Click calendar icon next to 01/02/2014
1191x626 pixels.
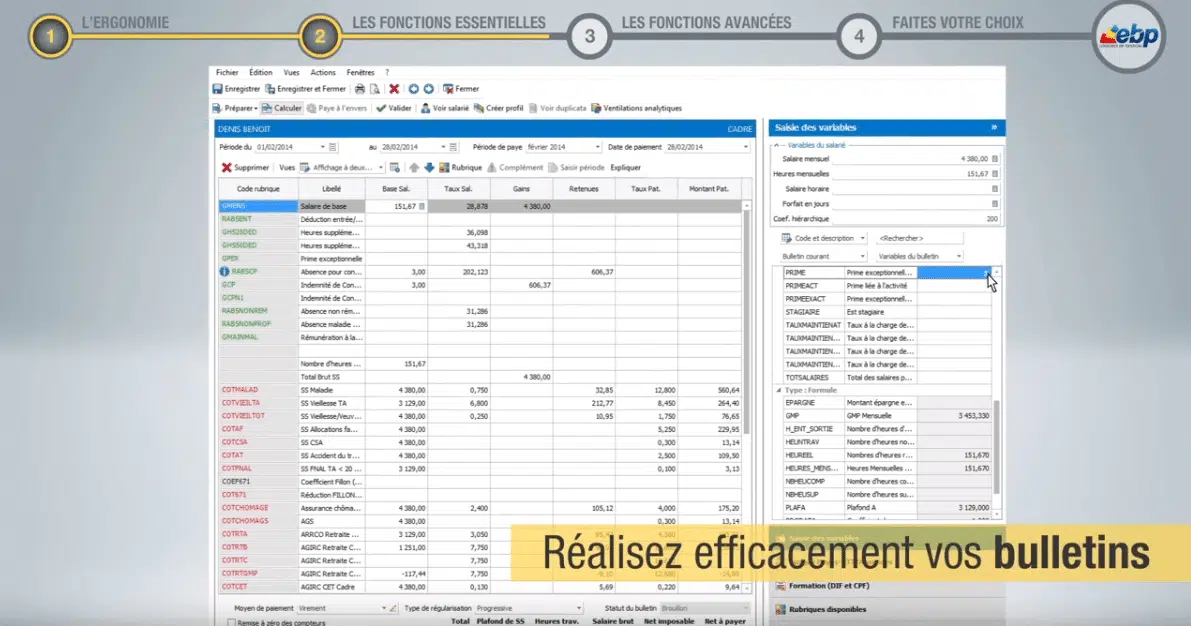click(333, 147)
